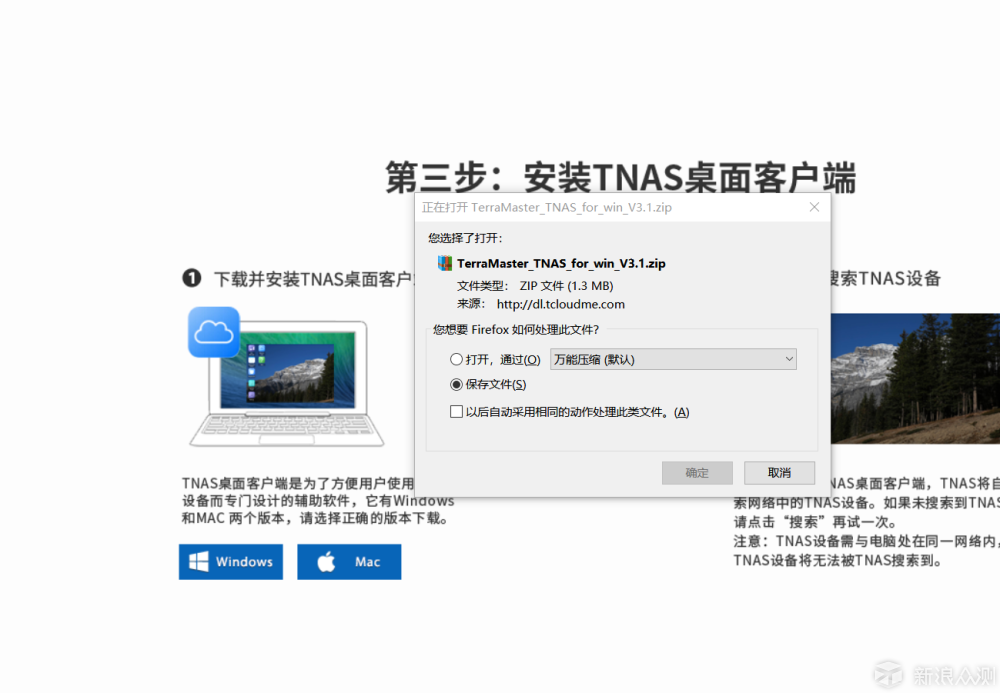Click the blue cloud TNAS client icon
Viewport: 1000px width, 693px height.
point(213,332)
